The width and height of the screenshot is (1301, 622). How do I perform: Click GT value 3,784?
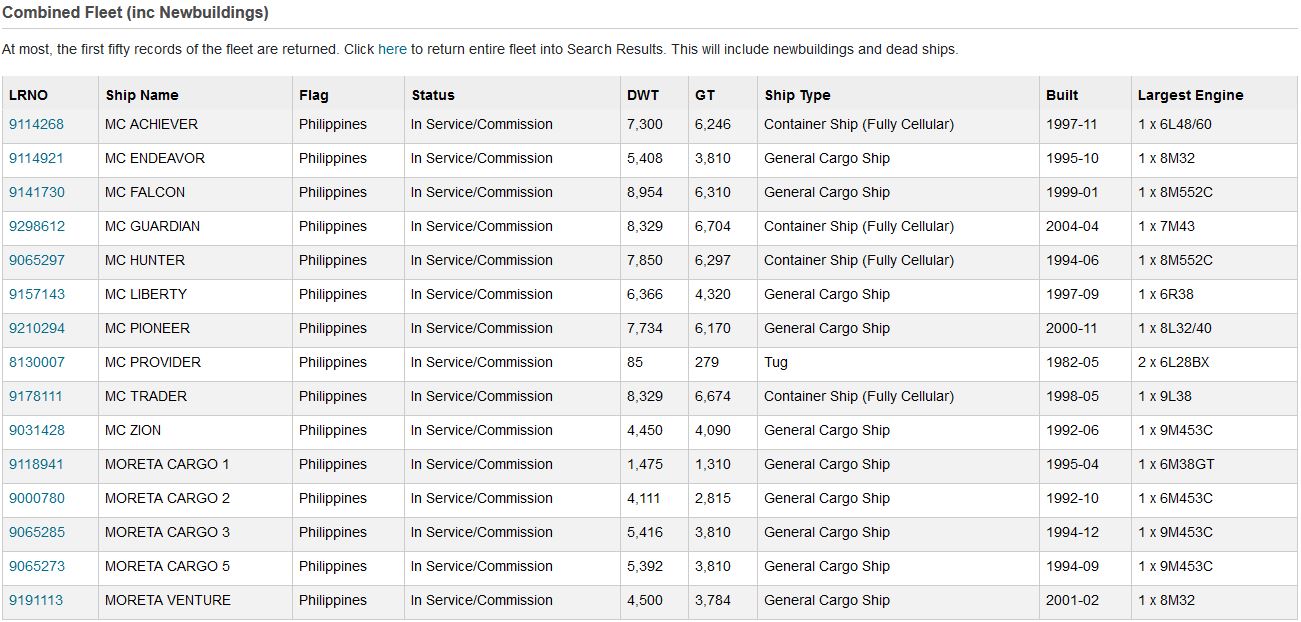click(x=713, y=600)
